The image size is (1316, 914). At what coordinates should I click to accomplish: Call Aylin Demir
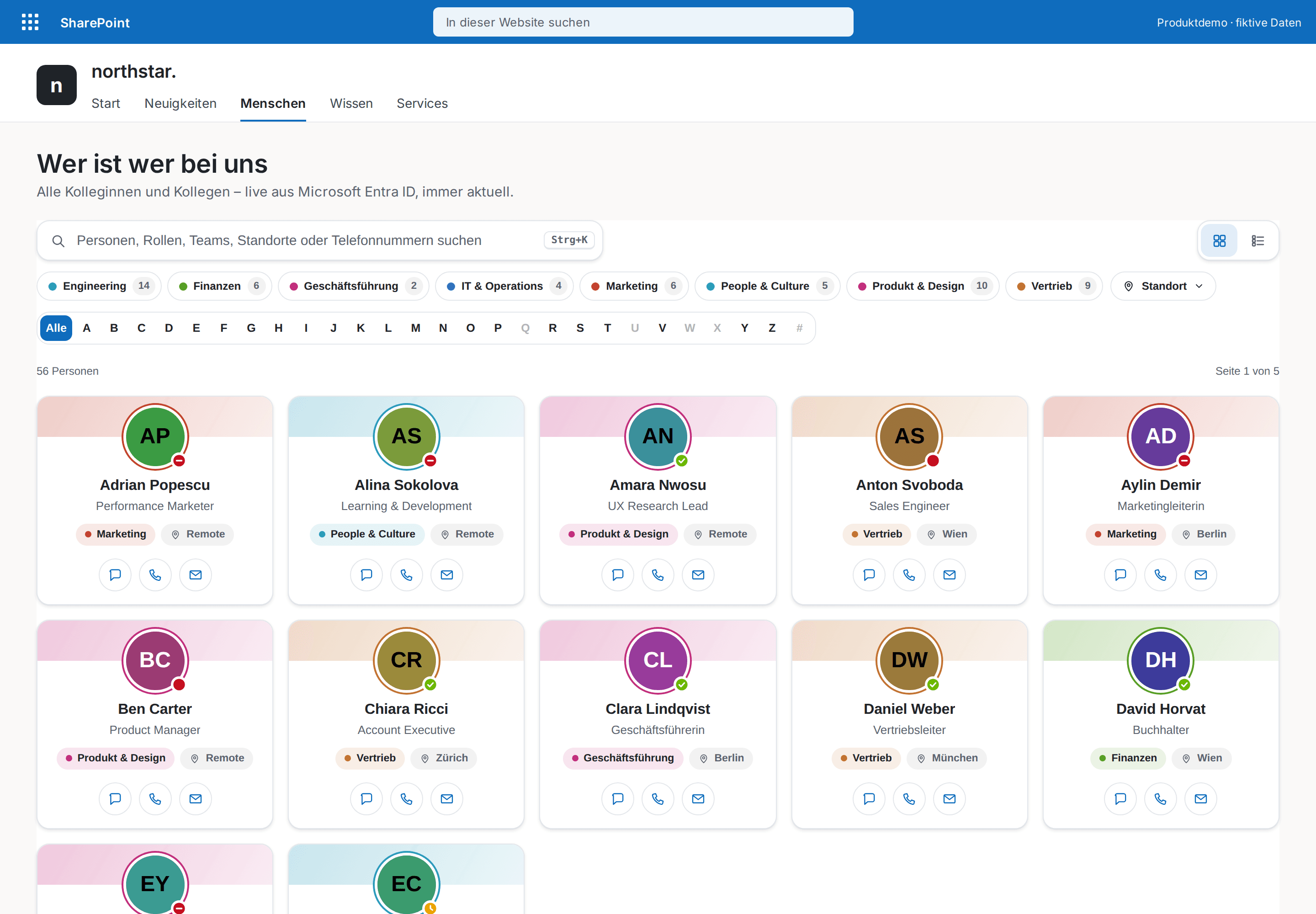(1161, 574)
